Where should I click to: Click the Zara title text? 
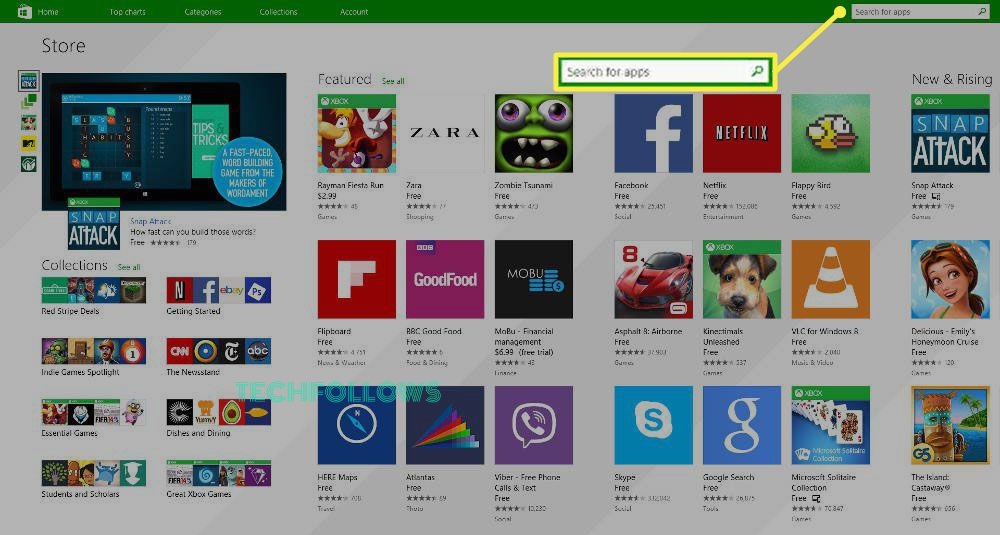tap(414, 185)
